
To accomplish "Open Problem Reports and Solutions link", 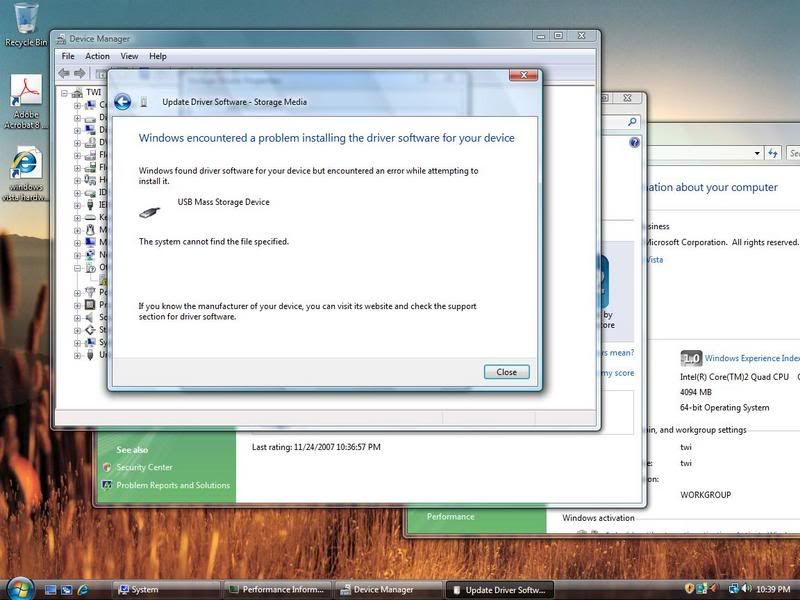I will [x=173, y=485].
